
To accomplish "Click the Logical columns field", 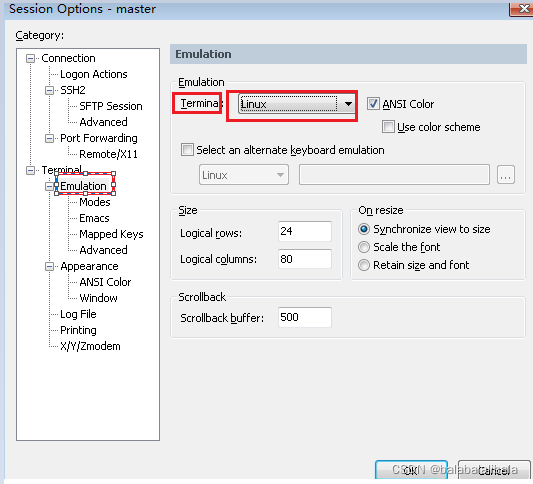I will [x=305, y=259].
